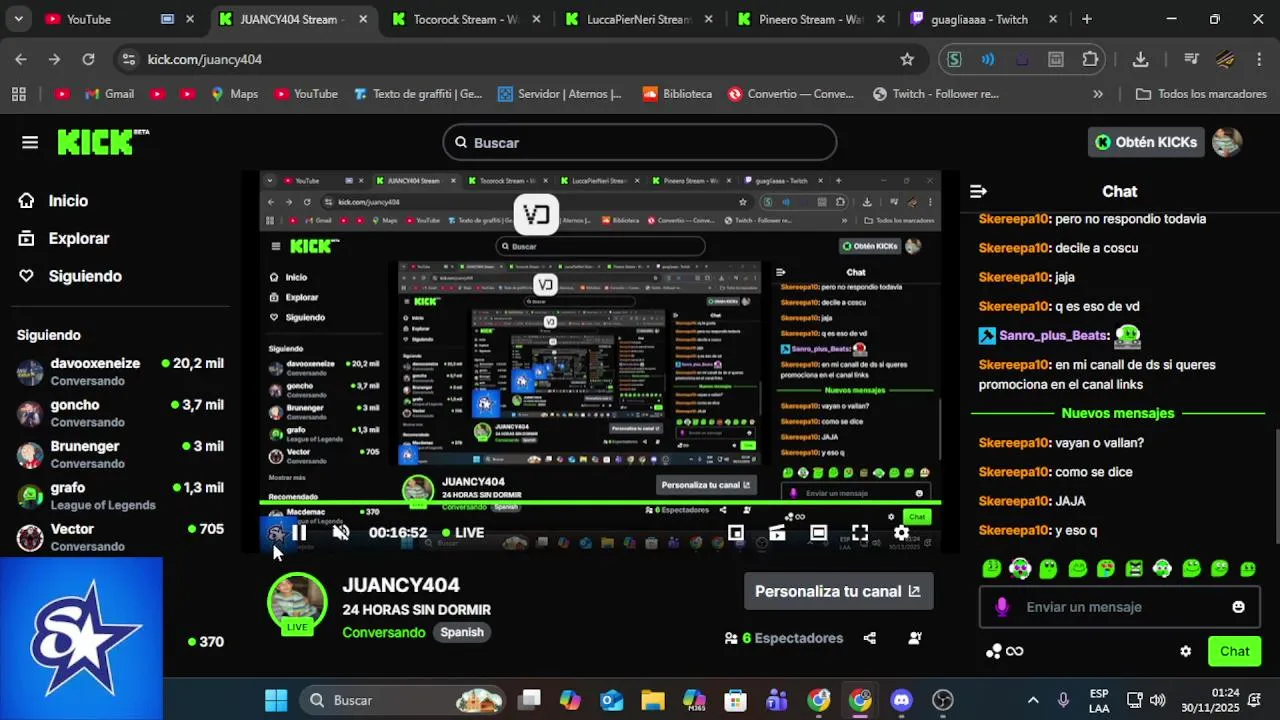The image size is (1280, 720).
Task: Switch to the guagliaaaa Twitch tab
Action: pyautogui.click(x=985, y=19)
